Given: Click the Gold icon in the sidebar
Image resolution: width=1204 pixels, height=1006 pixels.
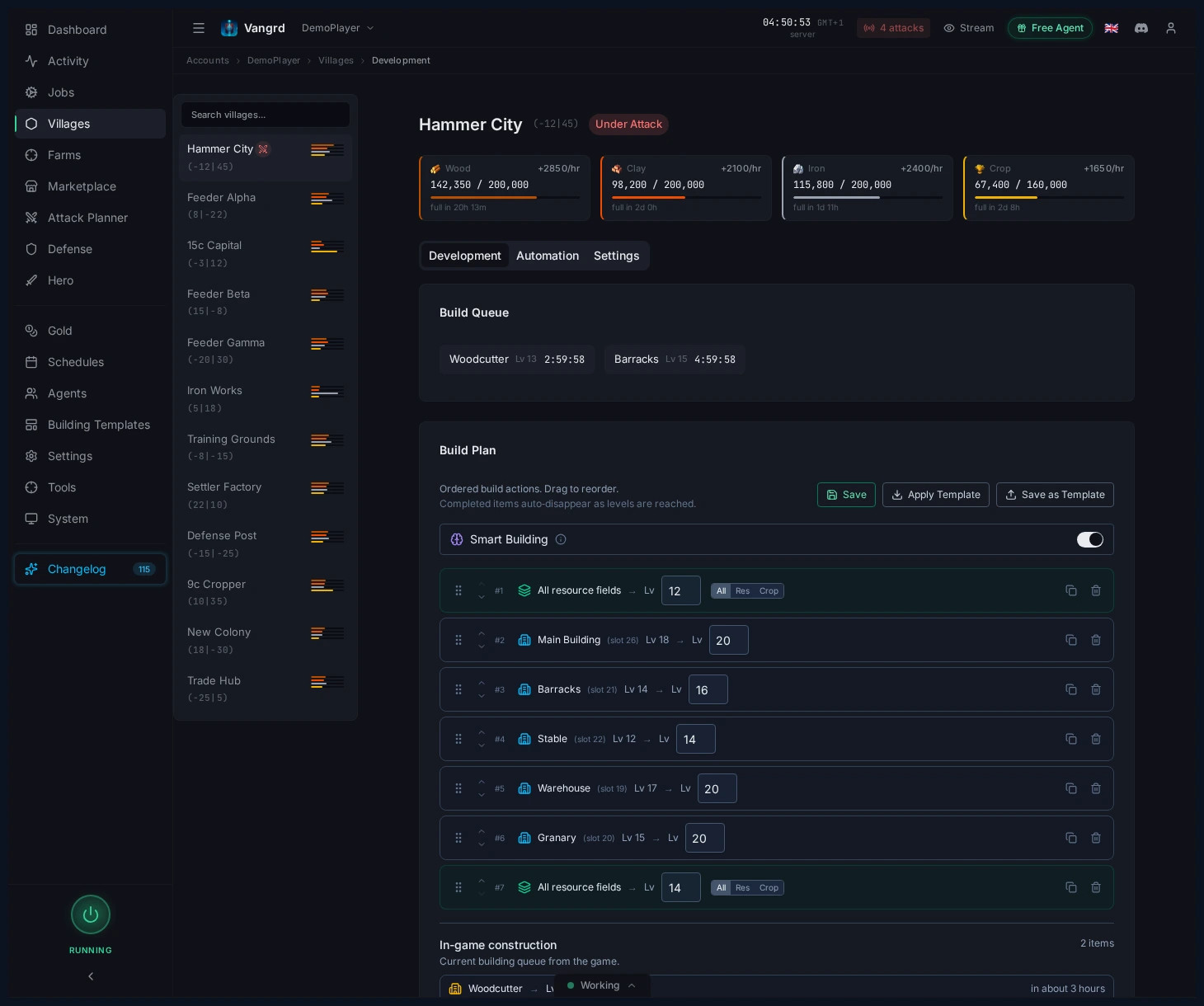Looking at the screenshot, I should [x=31, y=331].
